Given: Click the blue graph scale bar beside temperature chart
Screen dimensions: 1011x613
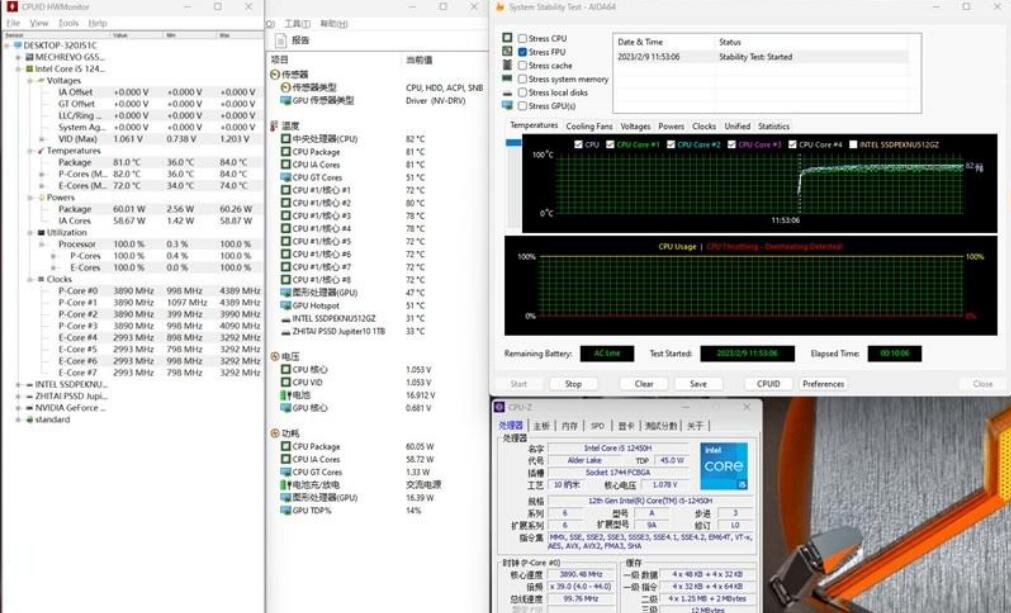Looking at the screenshot, I should click(x=514, y=144).
